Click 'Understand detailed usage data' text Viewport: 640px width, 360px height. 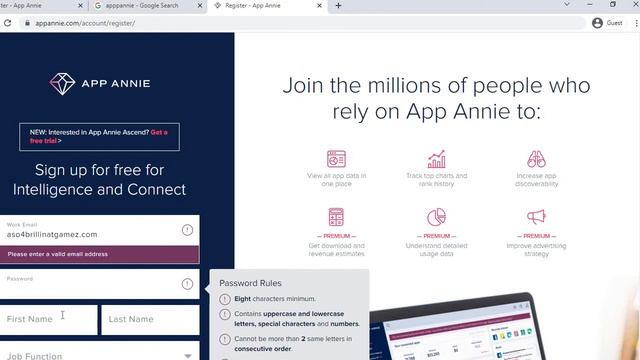coord(436,250)
